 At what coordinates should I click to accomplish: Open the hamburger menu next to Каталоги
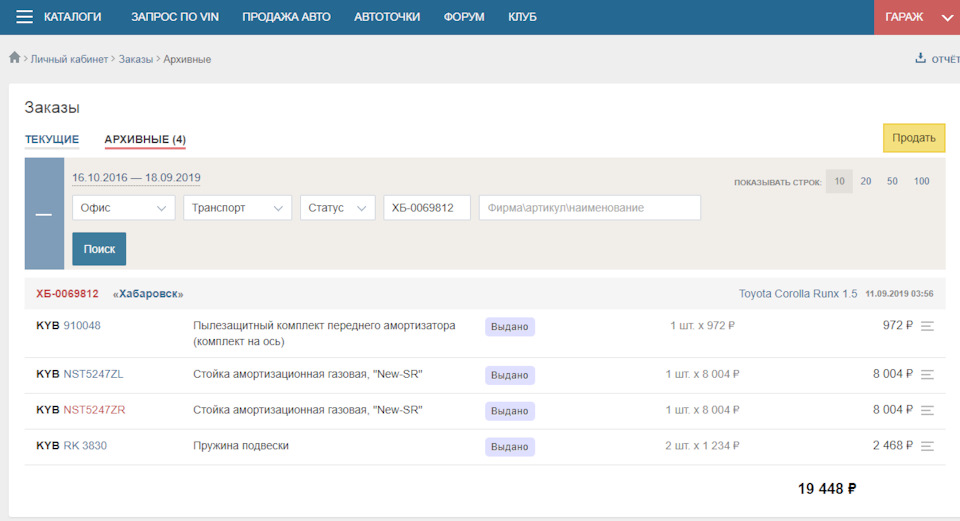click(x=24, y=17)
